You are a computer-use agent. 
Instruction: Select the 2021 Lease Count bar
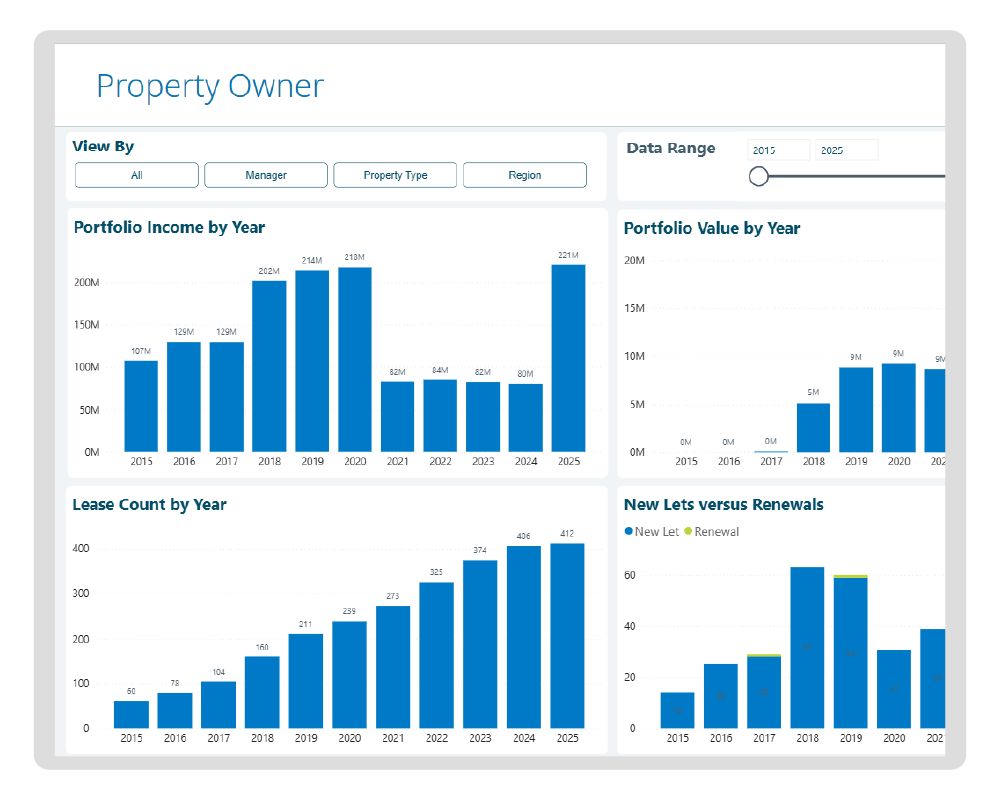click(393, 667)
